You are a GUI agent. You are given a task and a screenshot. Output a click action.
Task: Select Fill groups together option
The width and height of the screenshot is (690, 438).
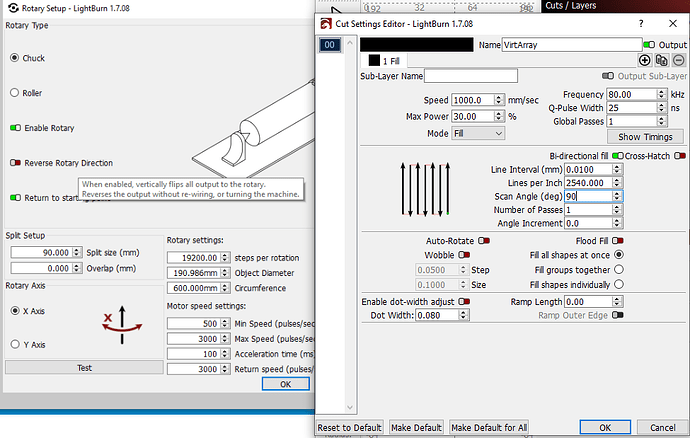coord(619,269)
